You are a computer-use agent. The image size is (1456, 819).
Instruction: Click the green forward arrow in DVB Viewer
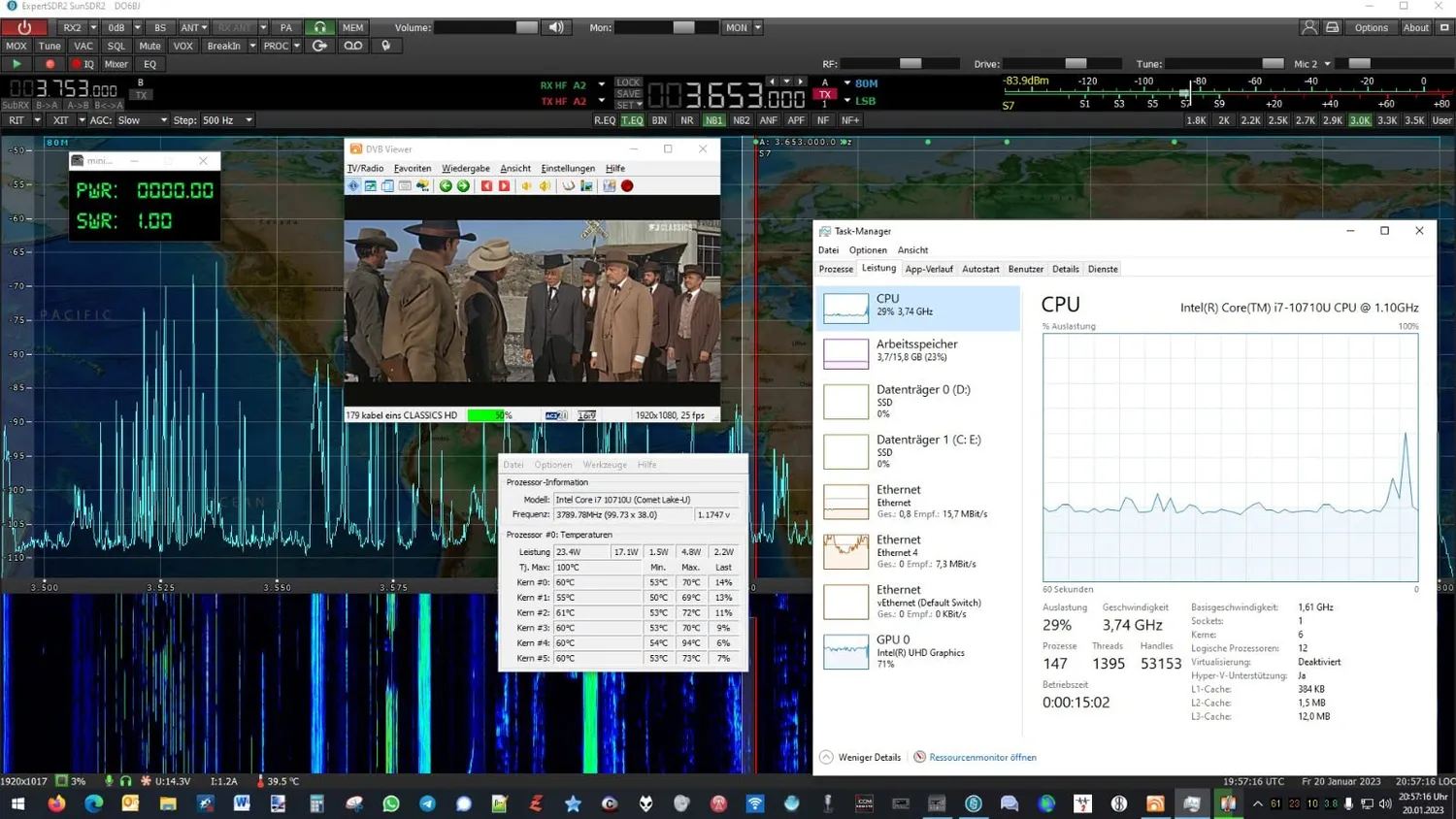point(463,186)
